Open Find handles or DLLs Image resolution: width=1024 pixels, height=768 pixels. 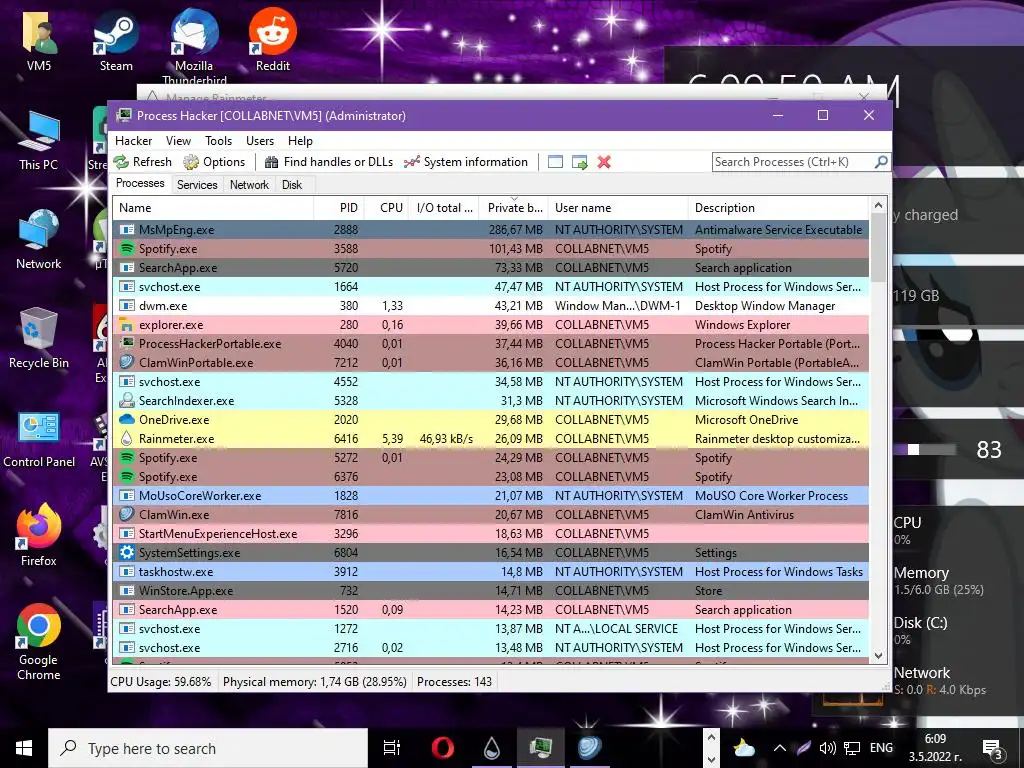point(328,162)
